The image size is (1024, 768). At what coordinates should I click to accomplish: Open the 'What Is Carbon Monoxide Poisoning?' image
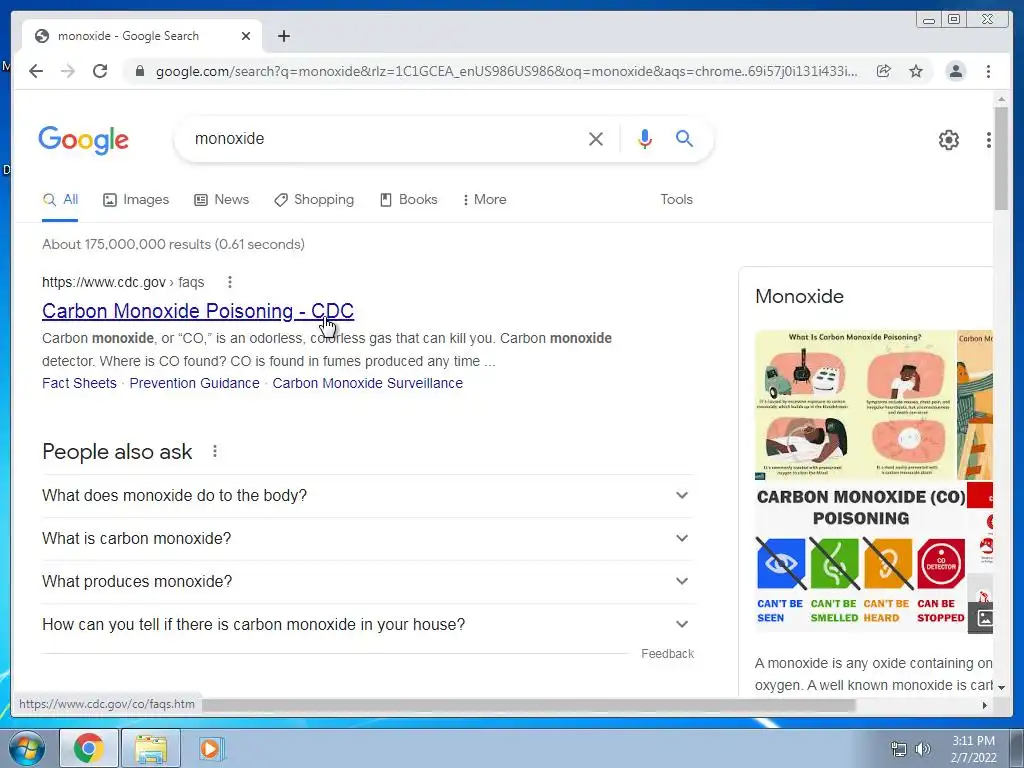coord(855,405)
